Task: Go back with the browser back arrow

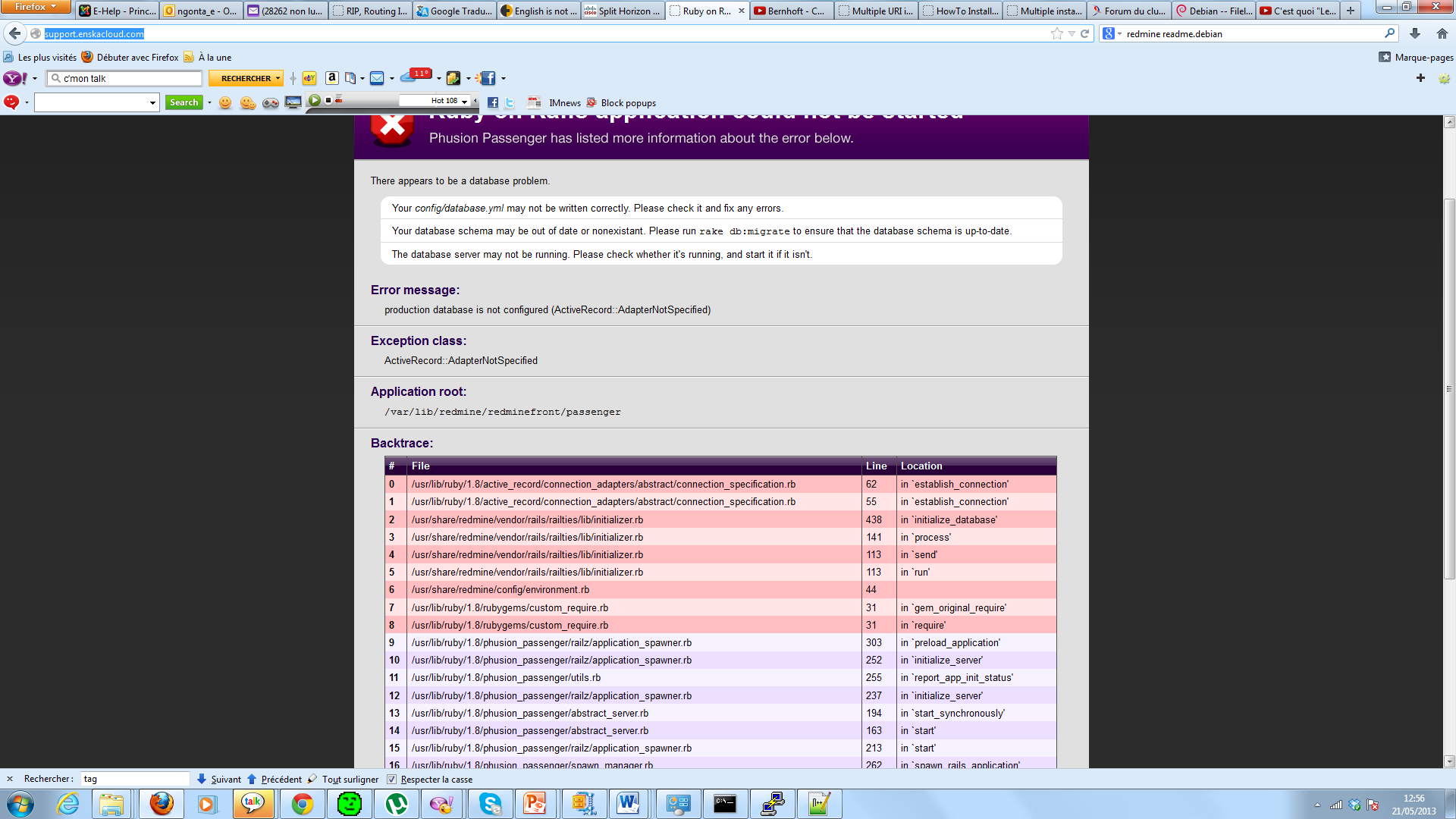Action: tap(14, 33)
